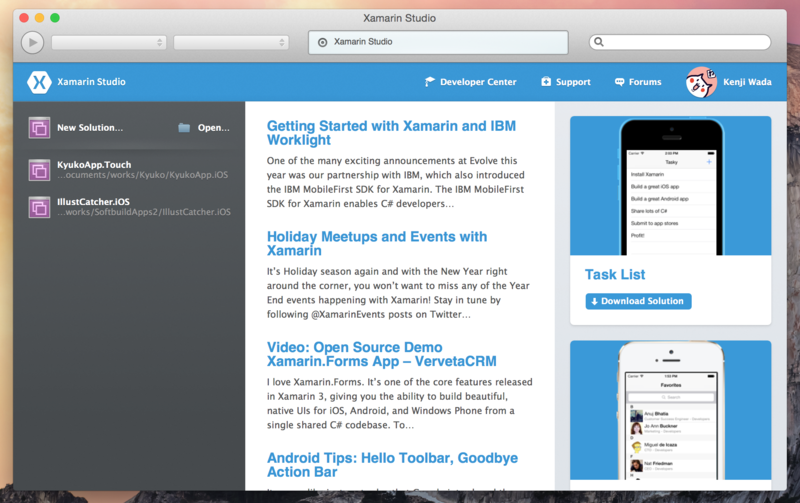The image size is (800, 503).
Task: Open Getting Started with Xamarin and IBM Worklight
Action: [x=391, y=133]
